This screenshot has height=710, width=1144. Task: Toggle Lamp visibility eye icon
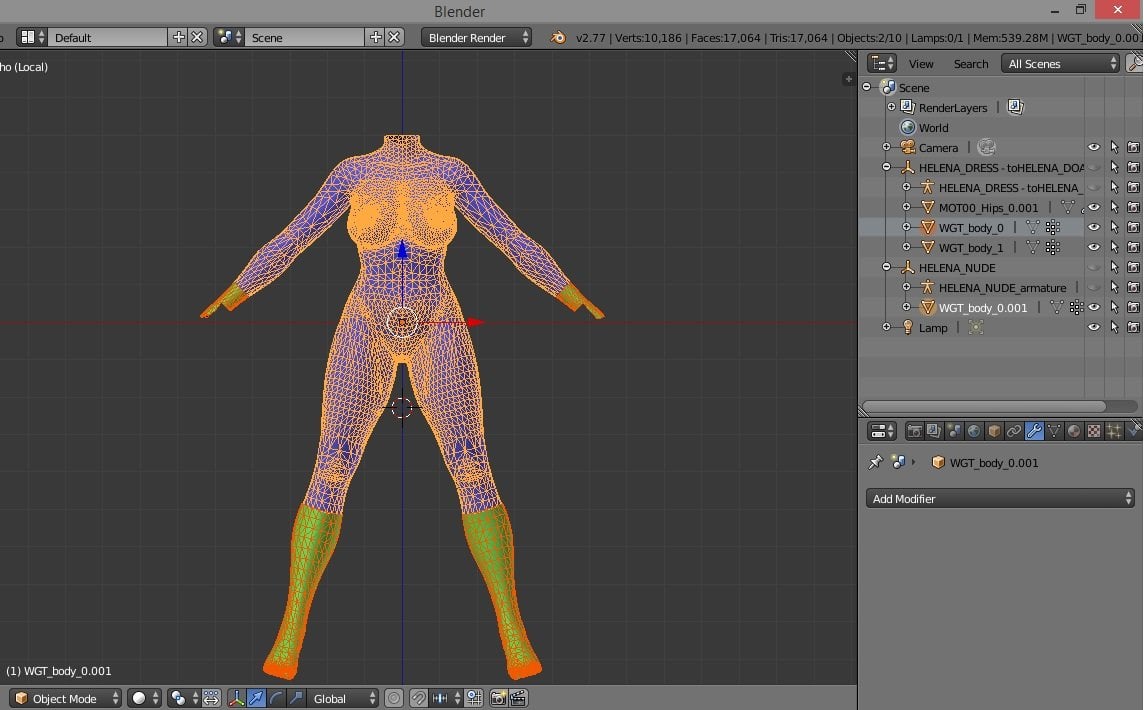click(1094, 328)
